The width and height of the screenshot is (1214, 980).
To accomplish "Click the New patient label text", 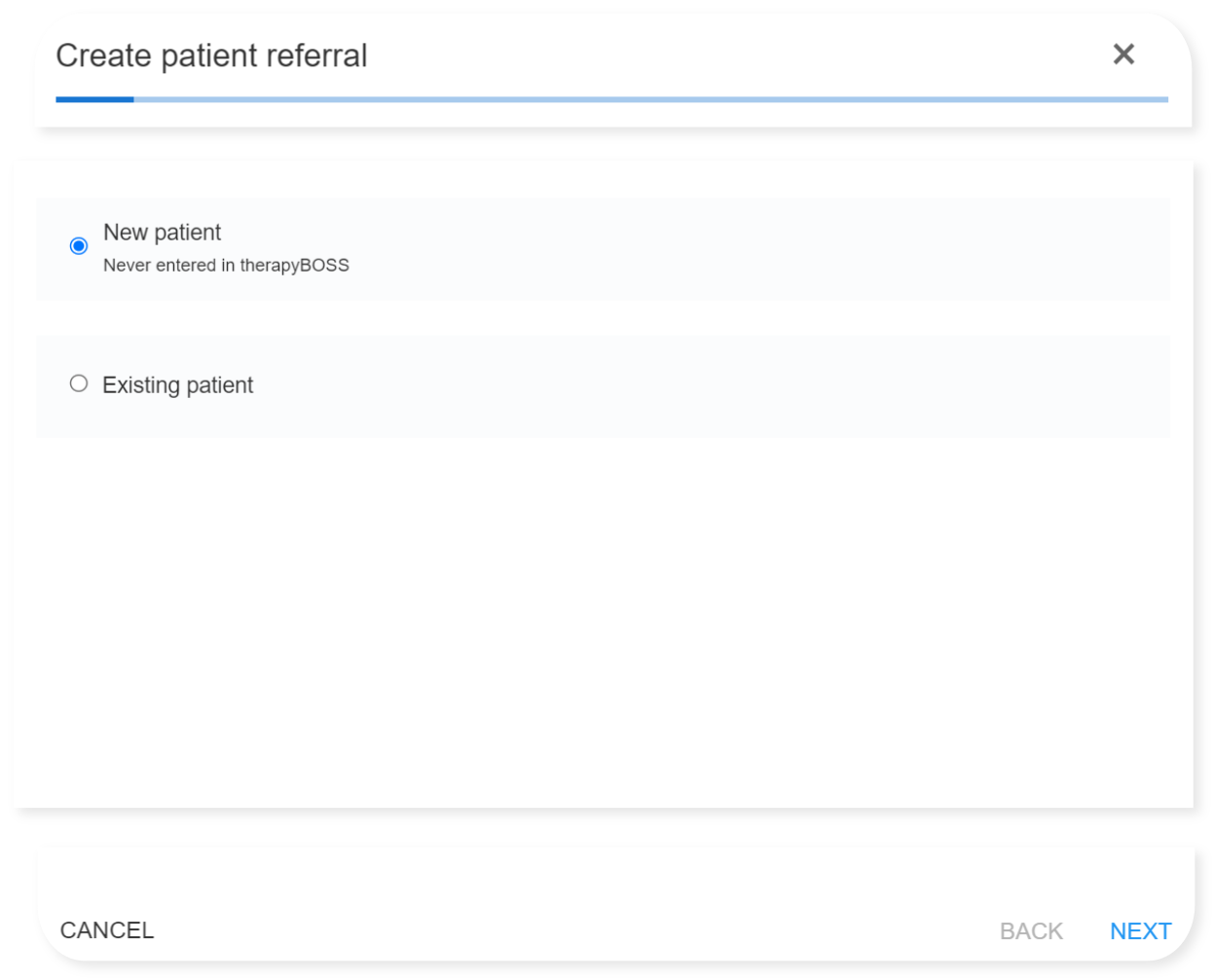I will [x=162, y=233].
